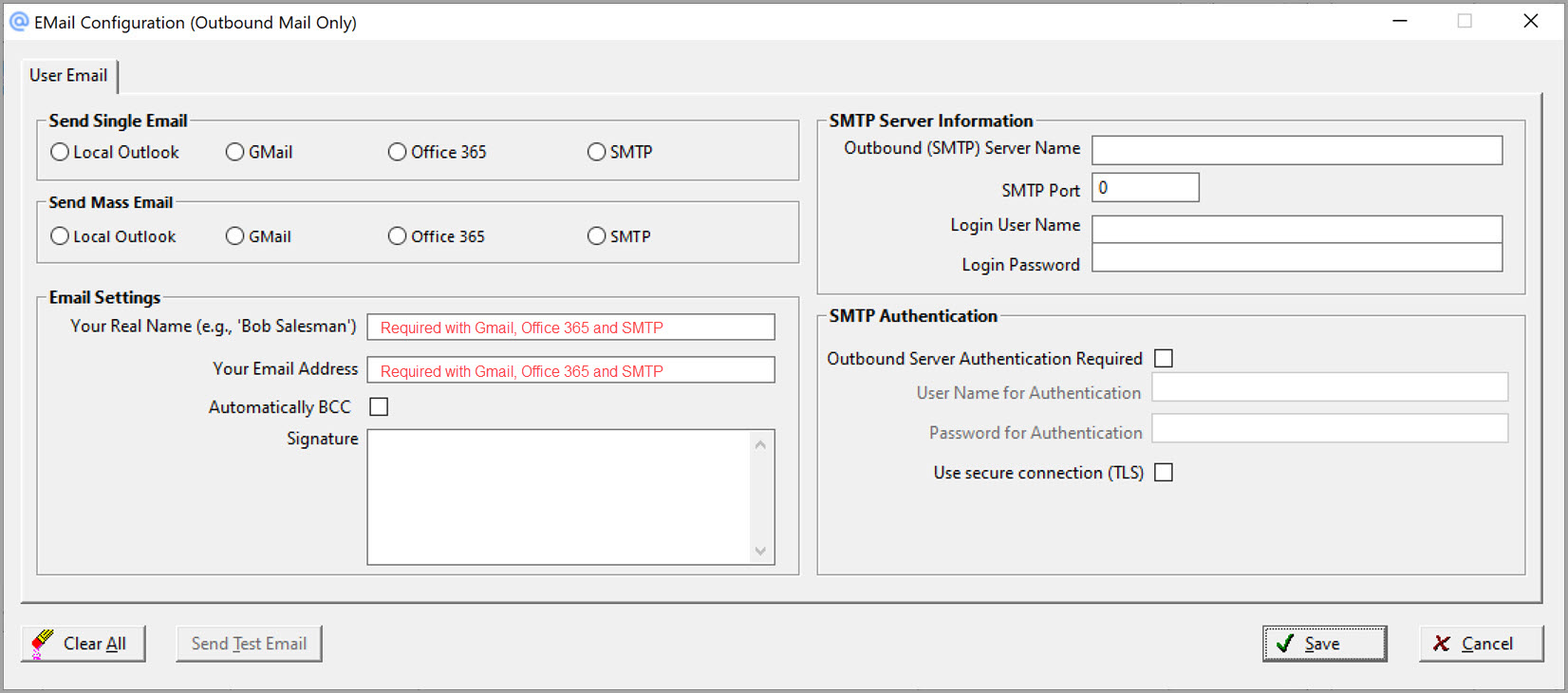This screenshot has width=1568, height=693.
Task: Choose SMTP under Send Mass Email
Action: pyautogui.click(x=596, y=236)
